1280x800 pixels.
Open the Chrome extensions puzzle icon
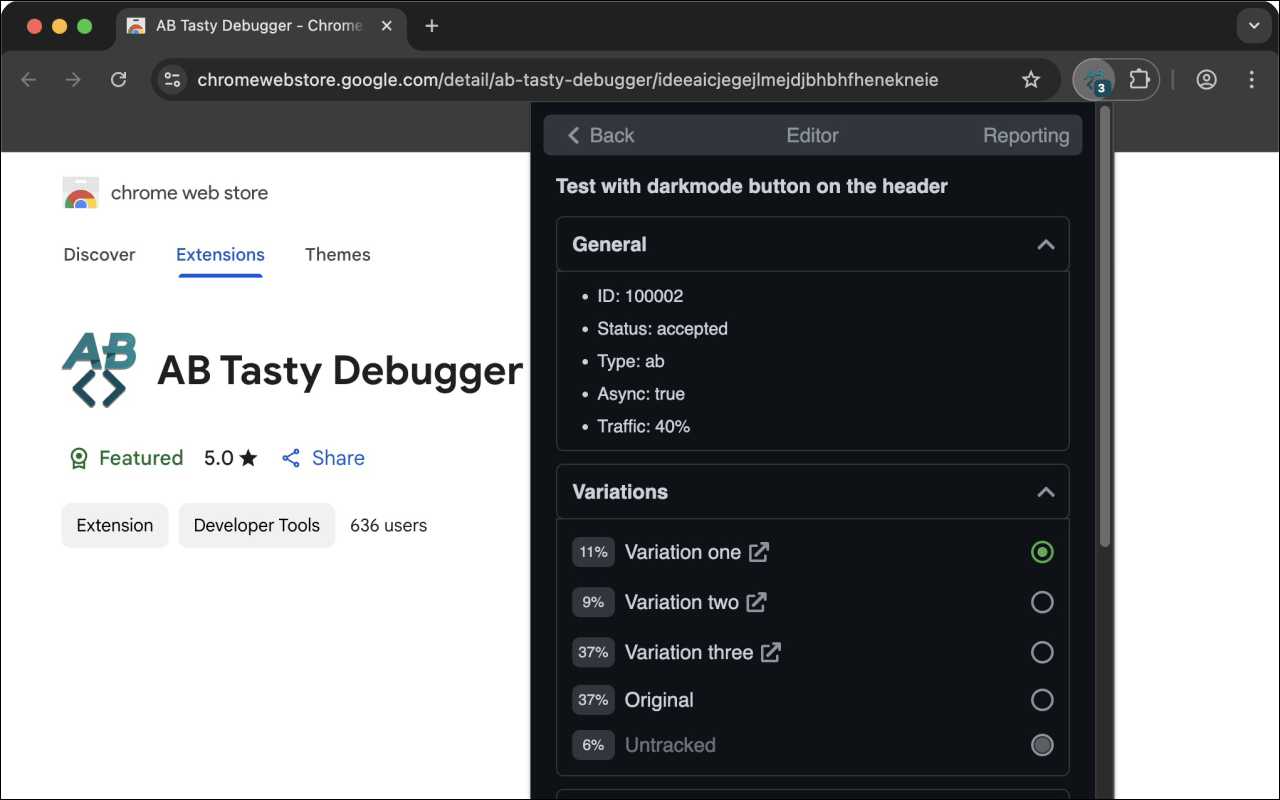(x=1139, y=79)
